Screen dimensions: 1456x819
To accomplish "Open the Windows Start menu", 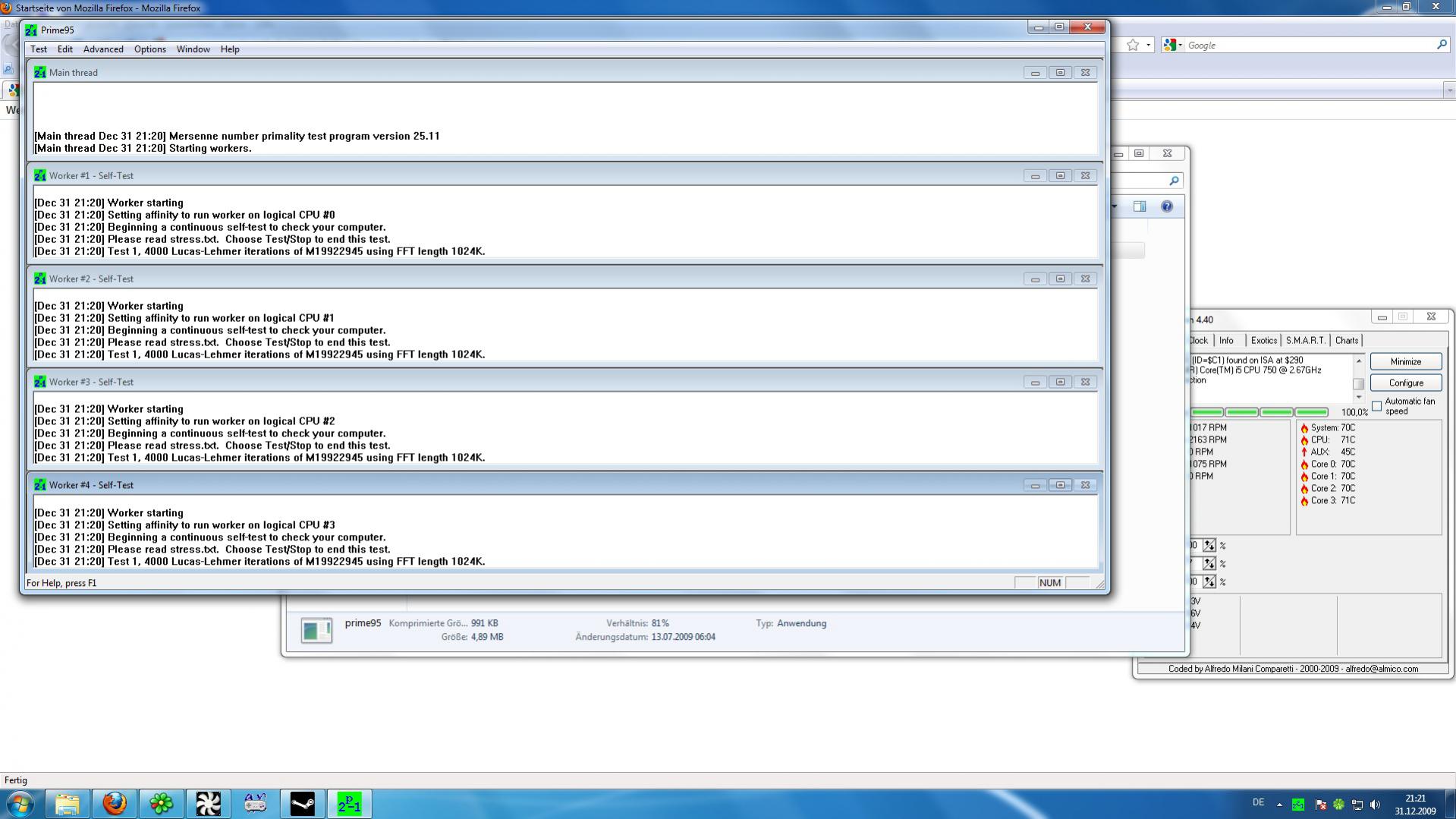I will click(20, 804).
